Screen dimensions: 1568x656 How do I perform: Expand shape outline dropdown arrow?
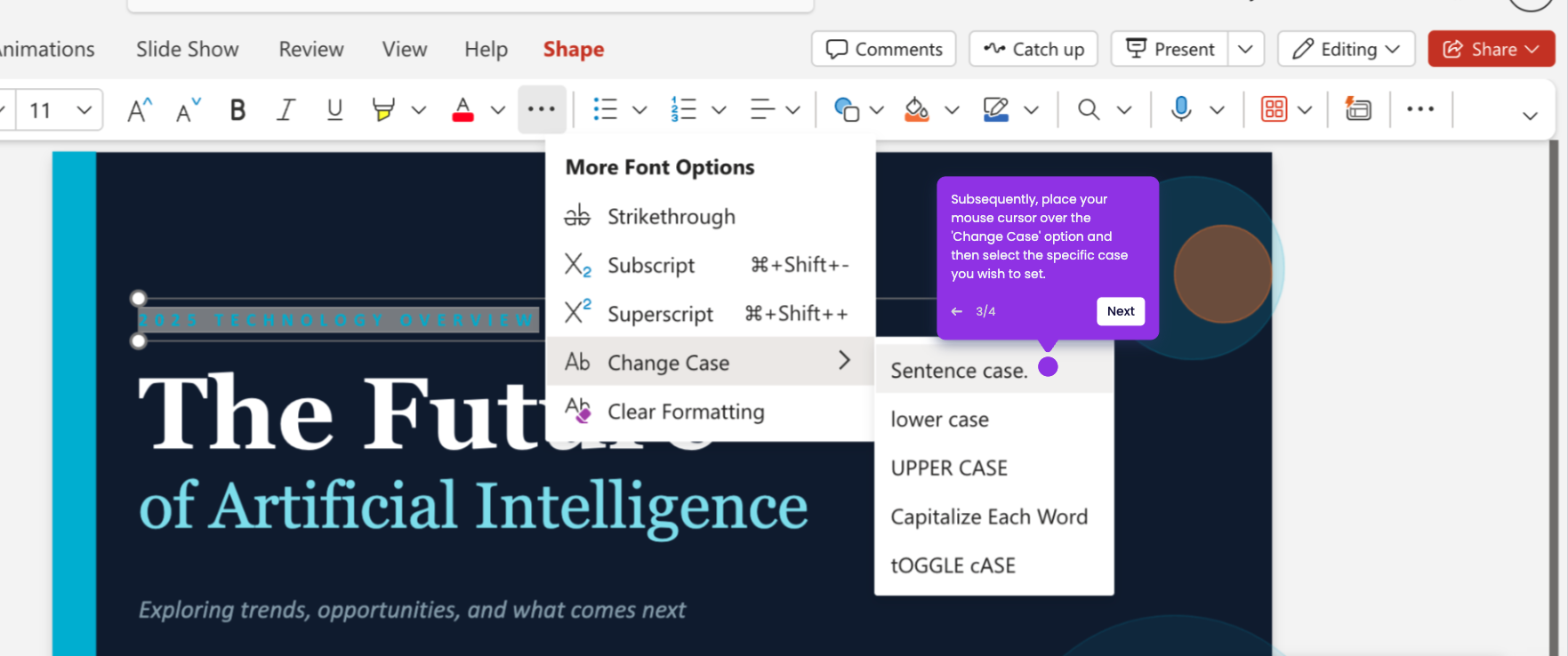tap(1031, 110)
